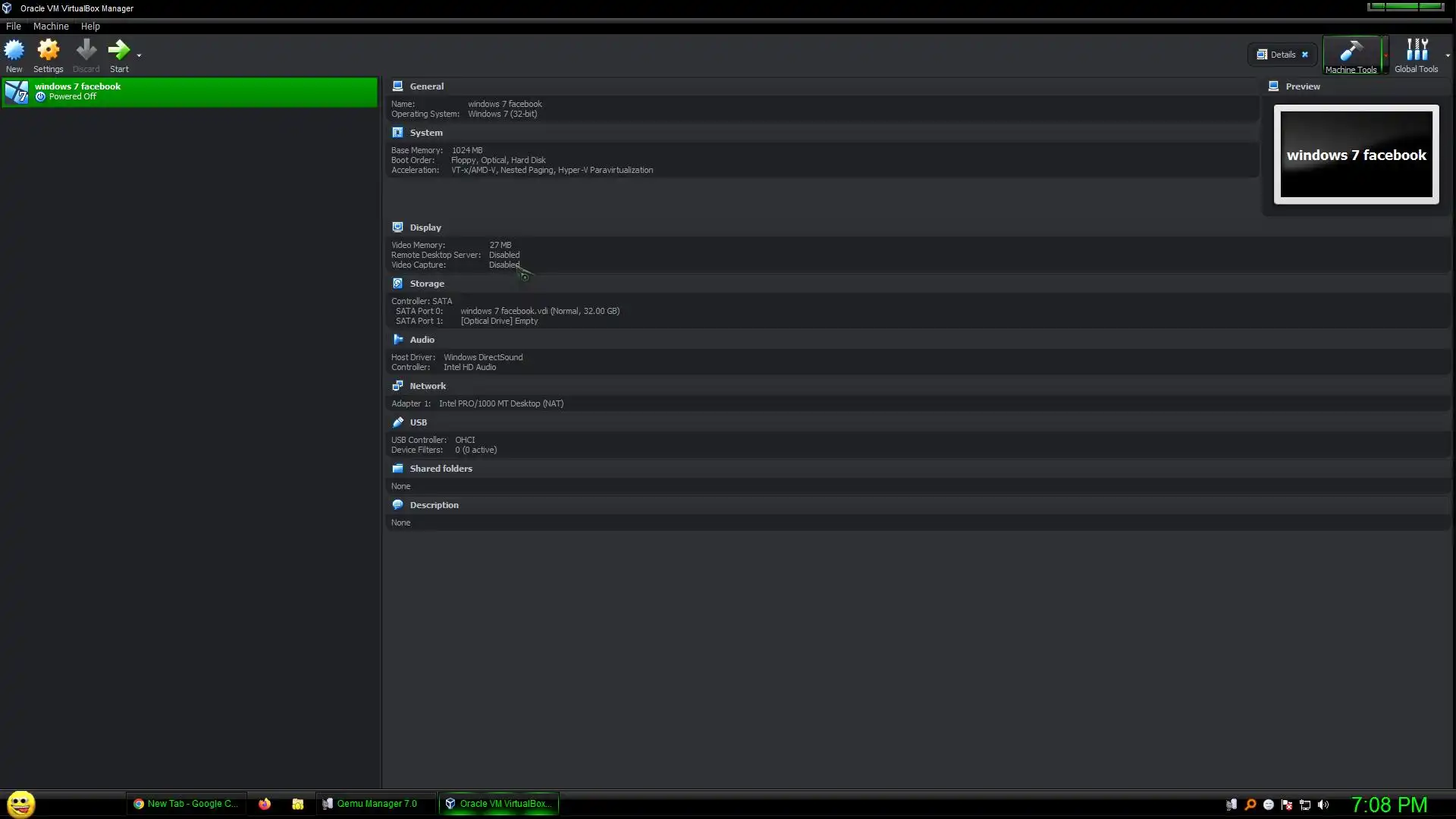Click the Display section heading link
This screenshot has width=1456, height=819.
point(425,227)
